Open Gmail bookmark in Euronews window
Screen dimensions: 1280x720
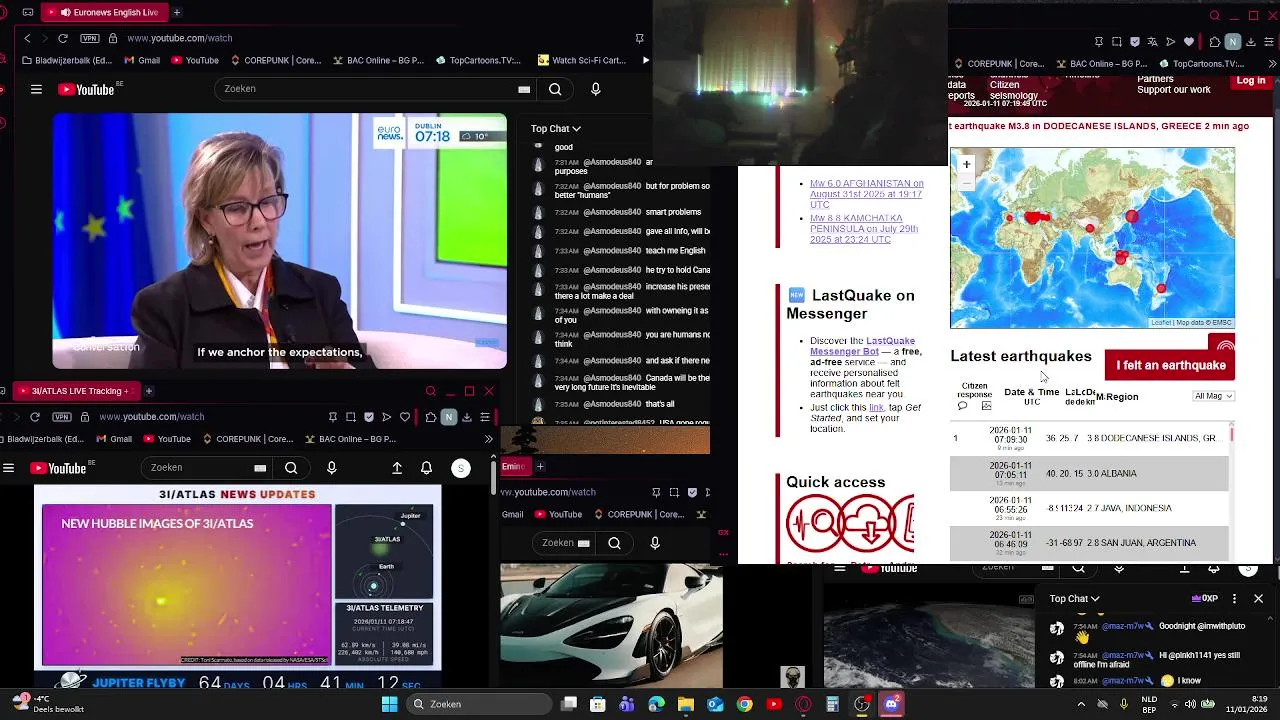[142, 60]
